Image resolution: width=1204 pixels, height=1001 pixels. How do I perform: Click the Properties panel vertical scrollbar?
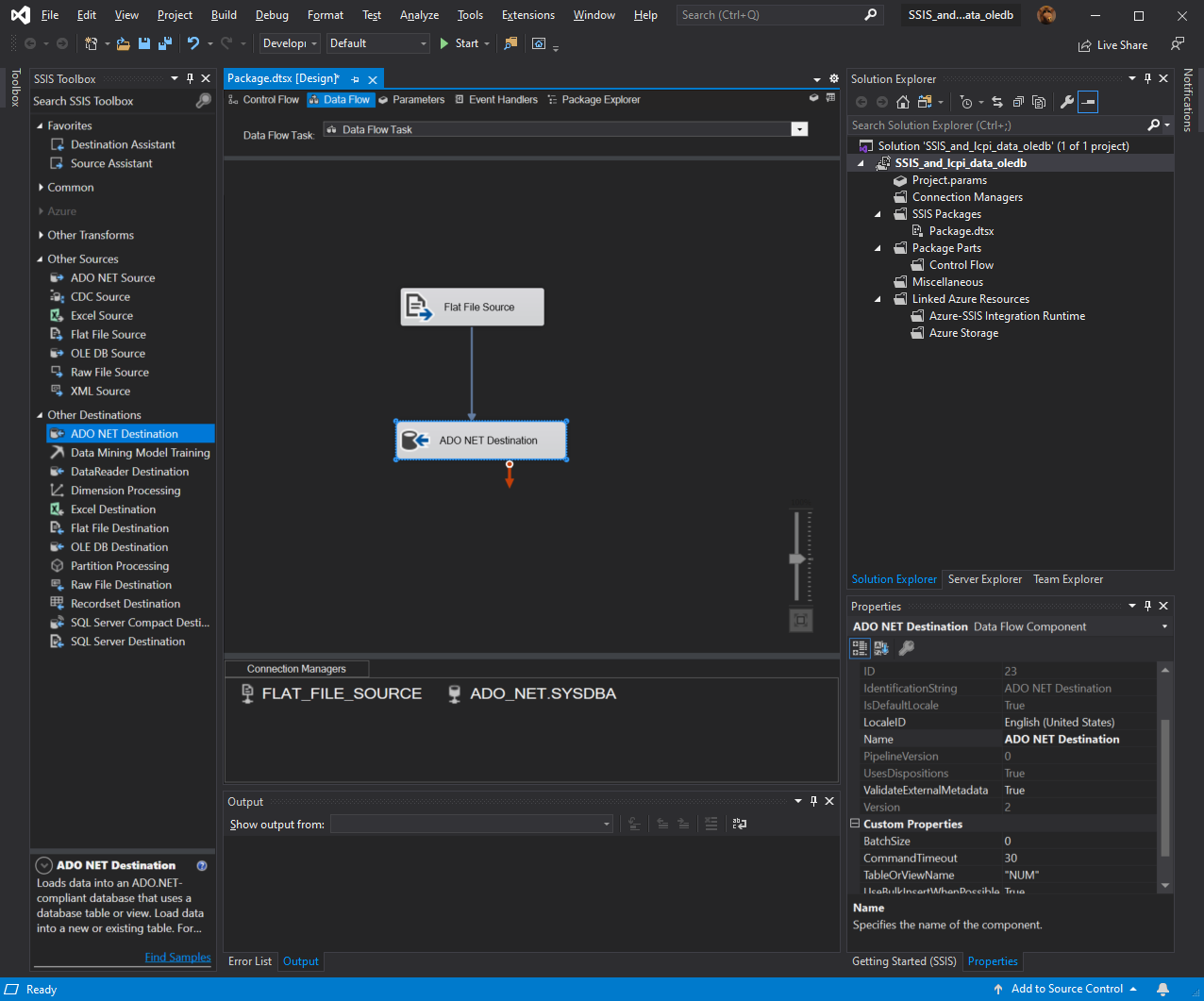tap(1165, 788)
